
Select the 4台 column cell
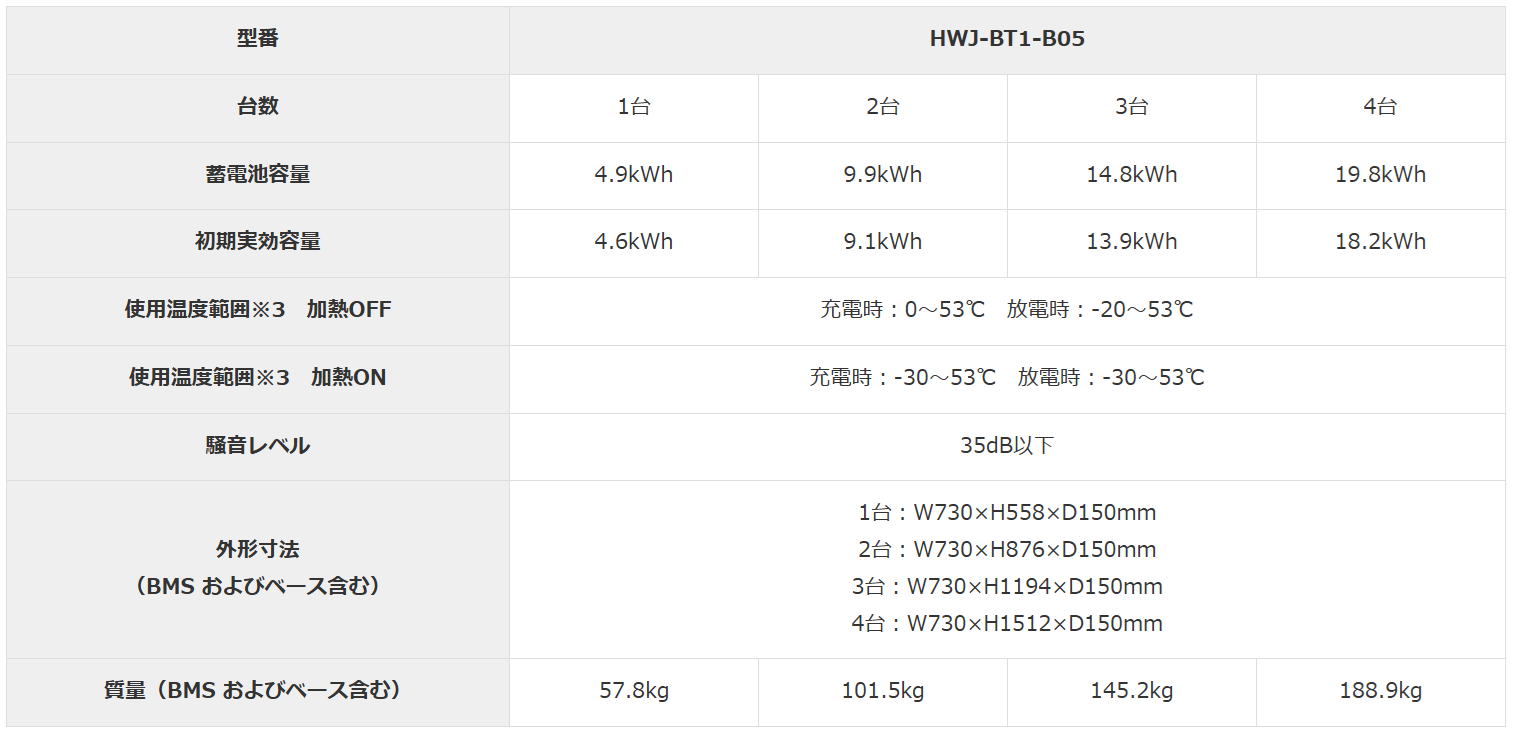point(1380,107)
